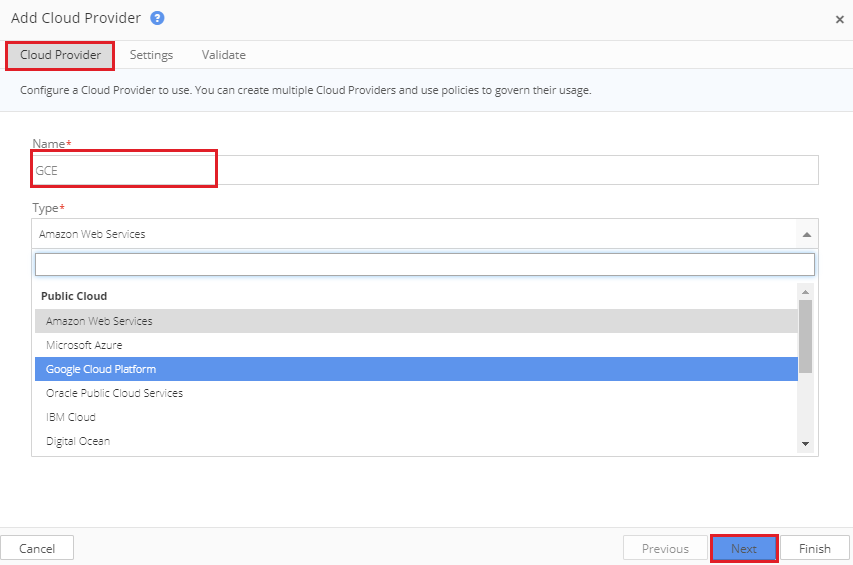
Task: Close the Add Cloud Provider dialog
Action: point(839,20)
